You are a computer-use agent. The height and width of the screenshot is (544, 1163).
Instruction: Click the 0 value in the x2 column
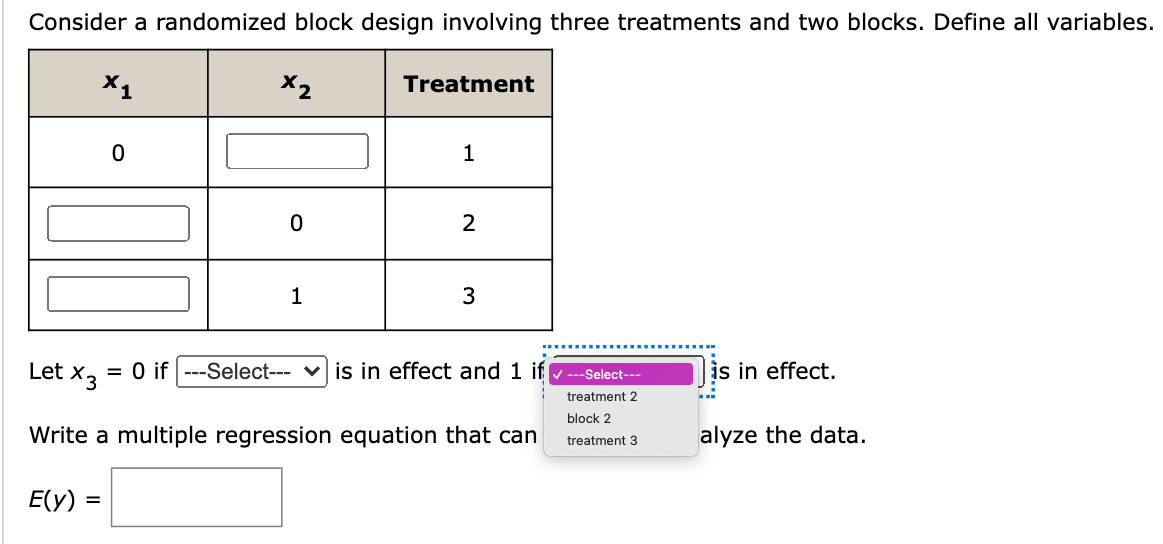coord(296,223)
